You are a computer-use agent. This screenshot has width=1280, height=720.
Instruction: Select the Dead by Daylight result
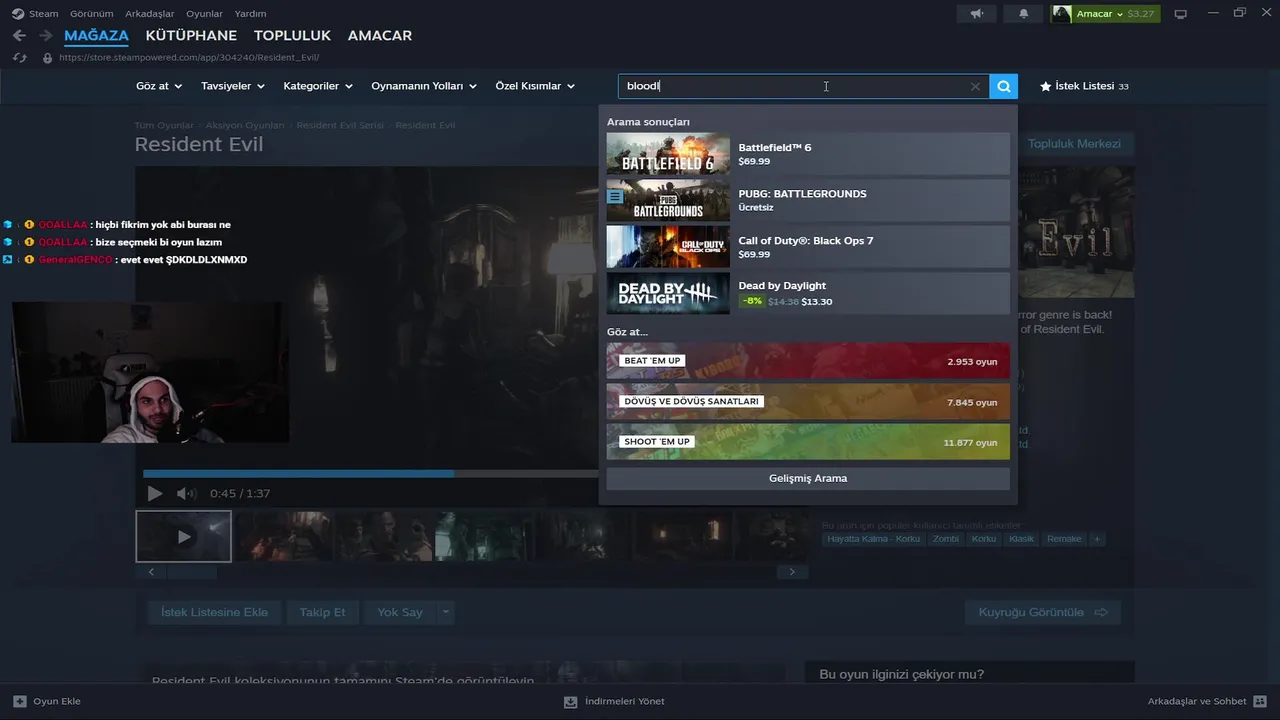coord(808,293)
